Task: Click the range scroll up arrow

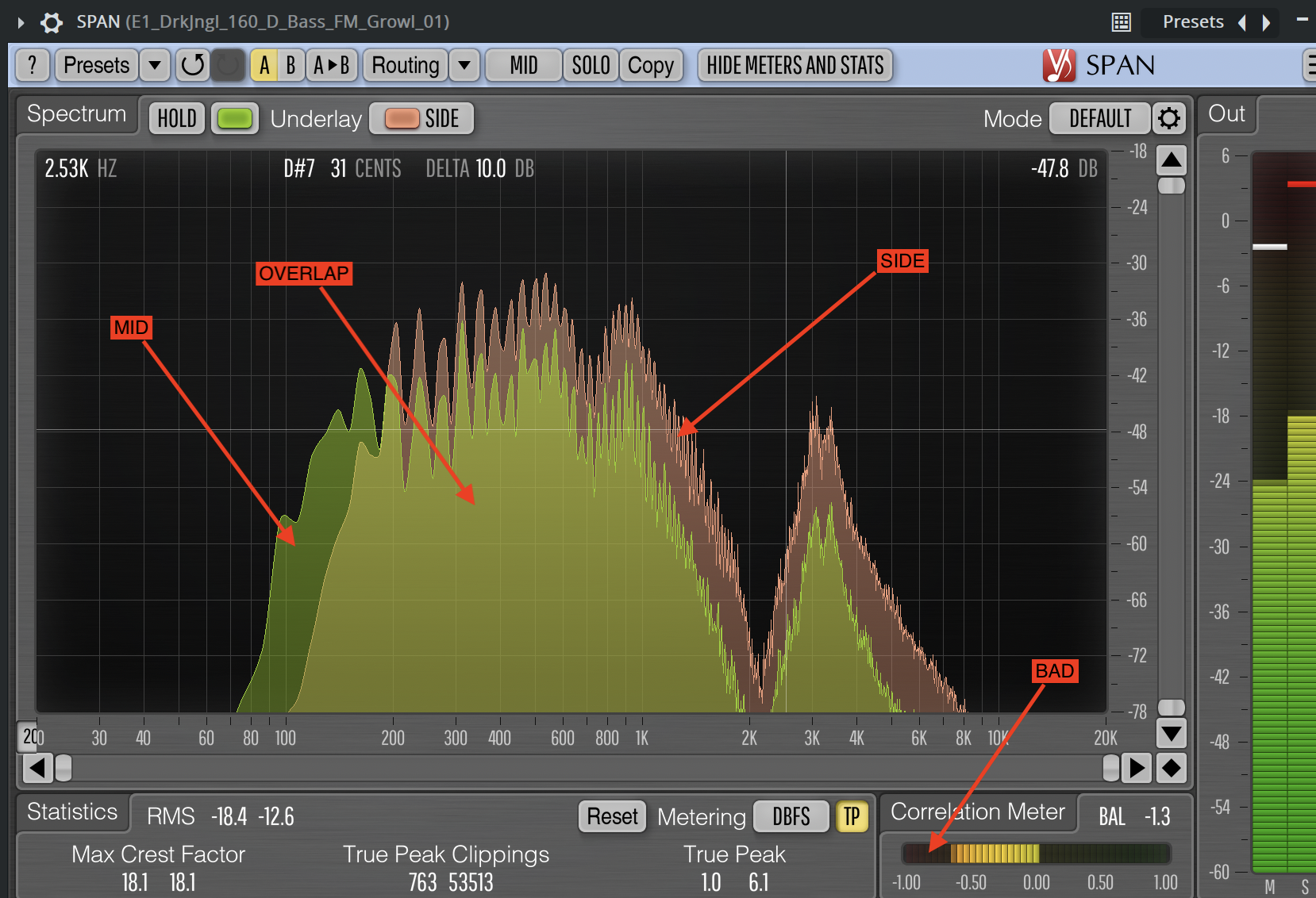Action: pos(1172,160)
